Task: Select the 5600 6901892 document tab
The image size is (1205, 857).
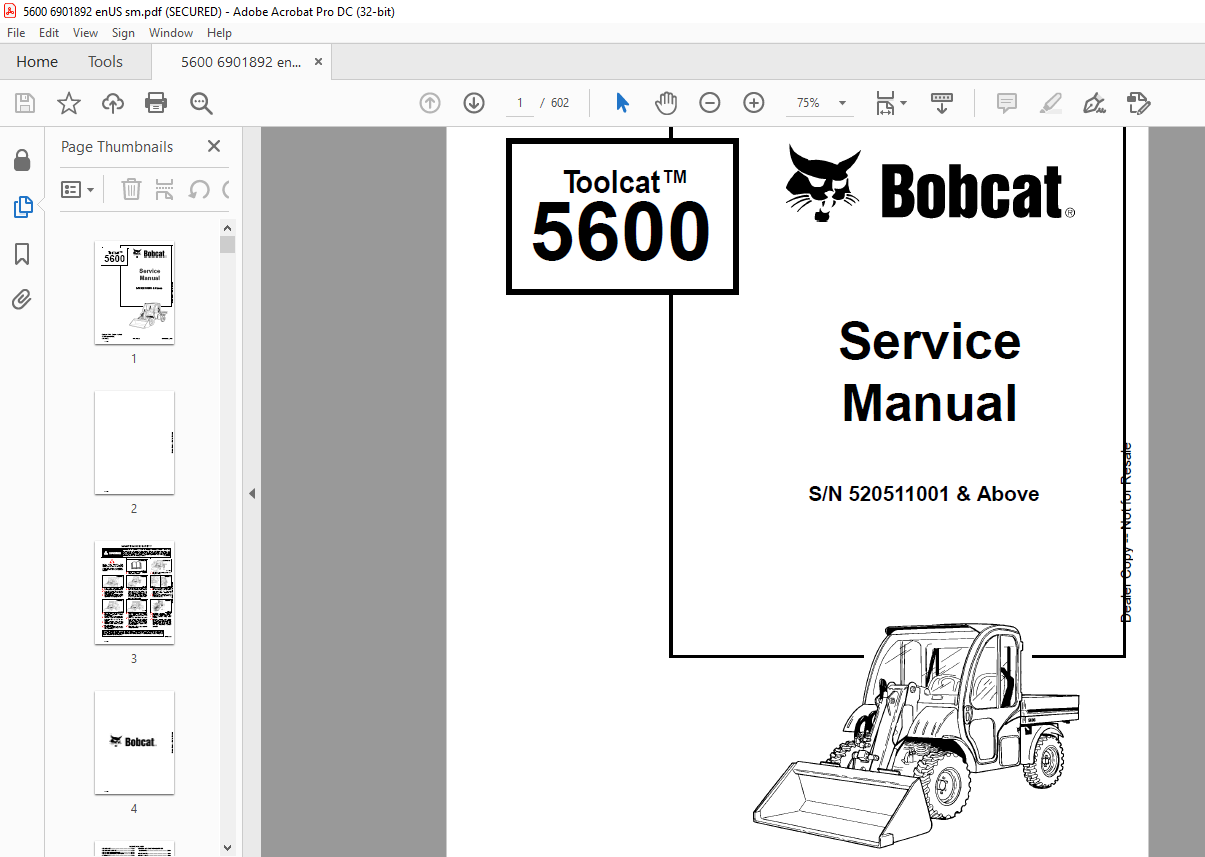Action: click(241, 62)
